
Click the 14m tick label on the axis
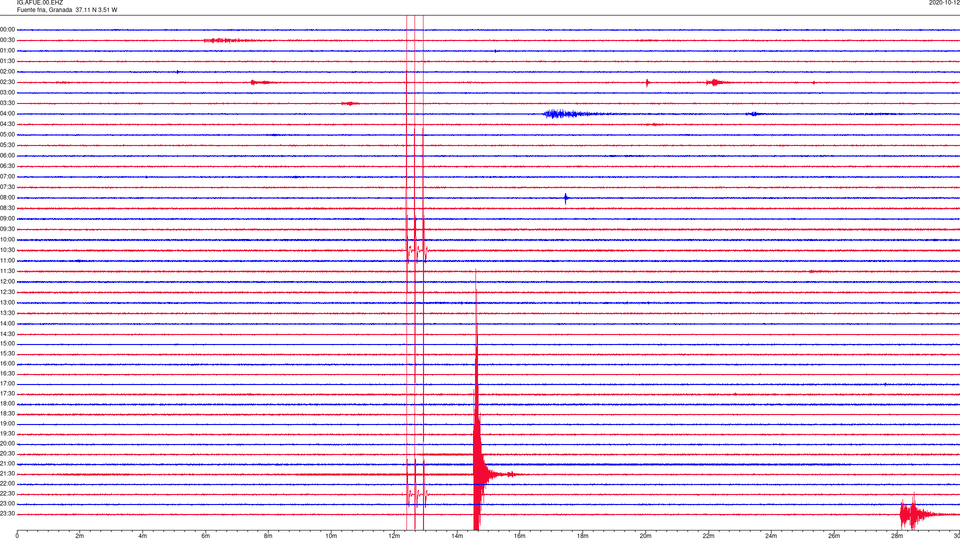click(x=457, y=536)
